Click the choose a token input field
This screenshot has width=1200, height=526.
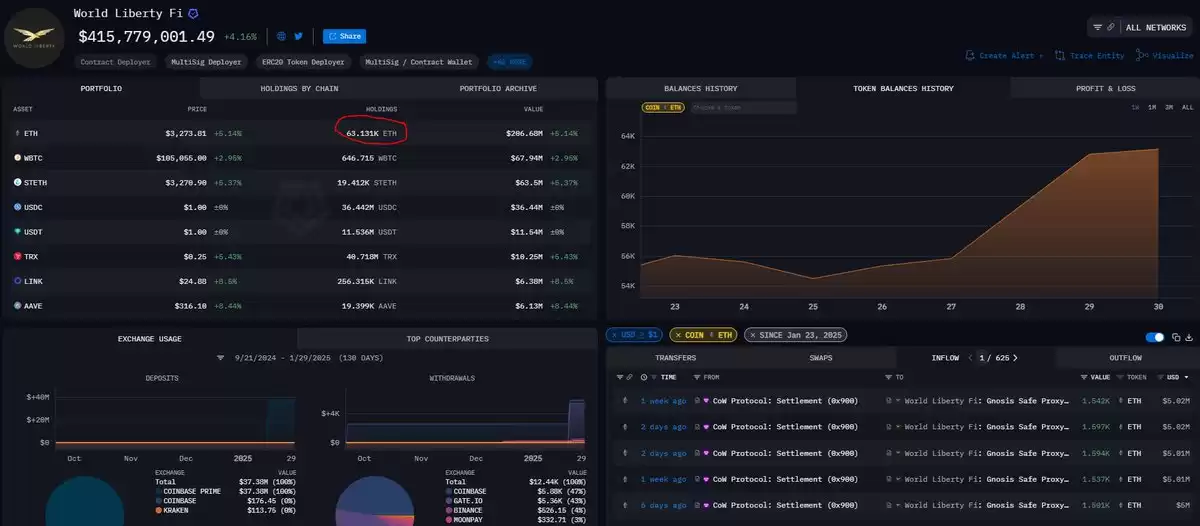743,107
